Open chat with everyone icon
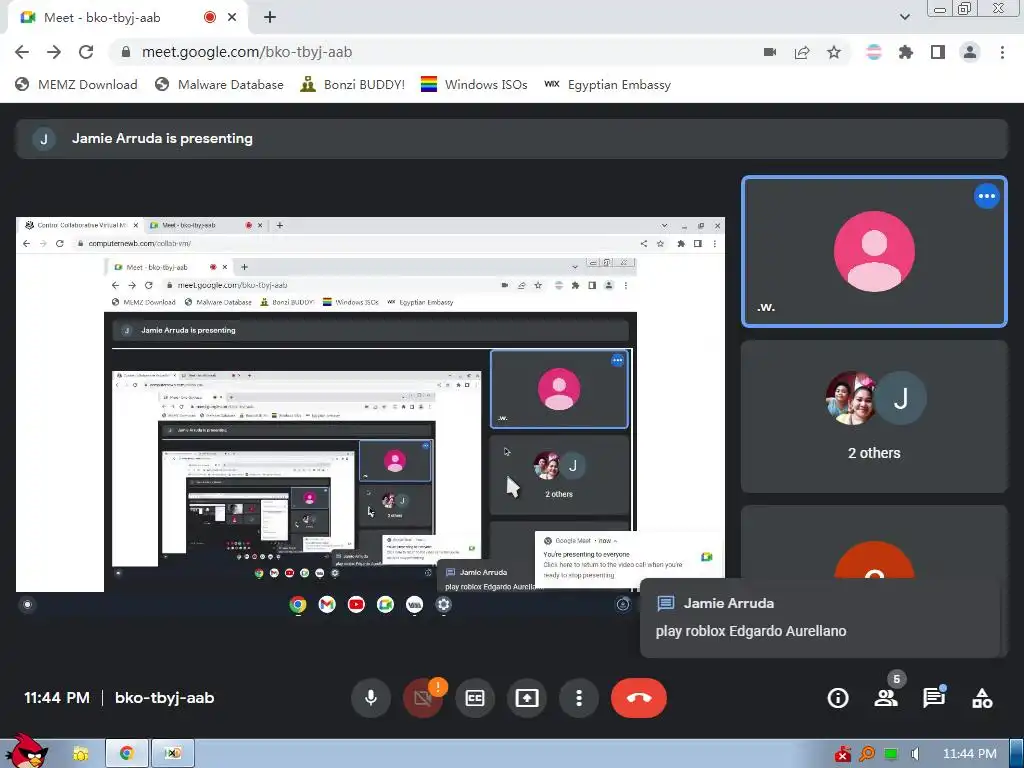The image size is (1024, 768). (934, 698)
